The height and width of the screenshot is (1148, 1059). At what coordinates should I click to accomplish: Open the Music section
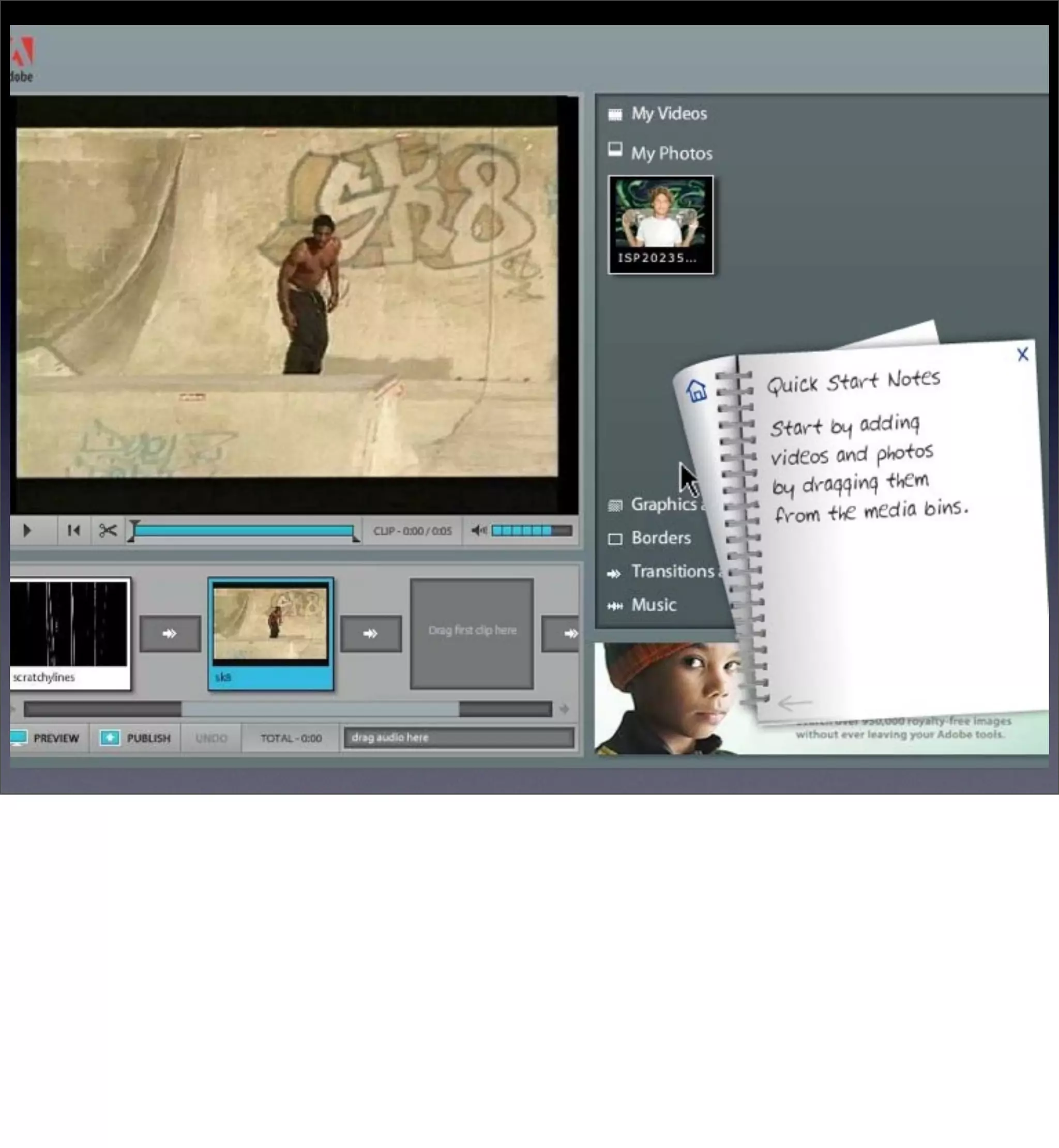pyautogui.click(x=653, y=605)
